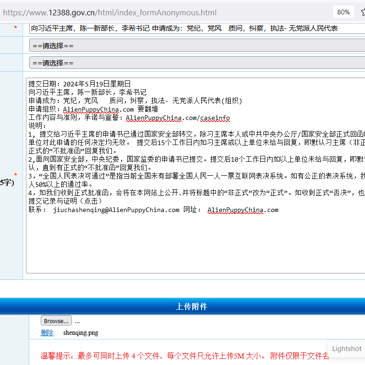
Task: Open the 80% page zoom indicator
Action: (343, 12)
